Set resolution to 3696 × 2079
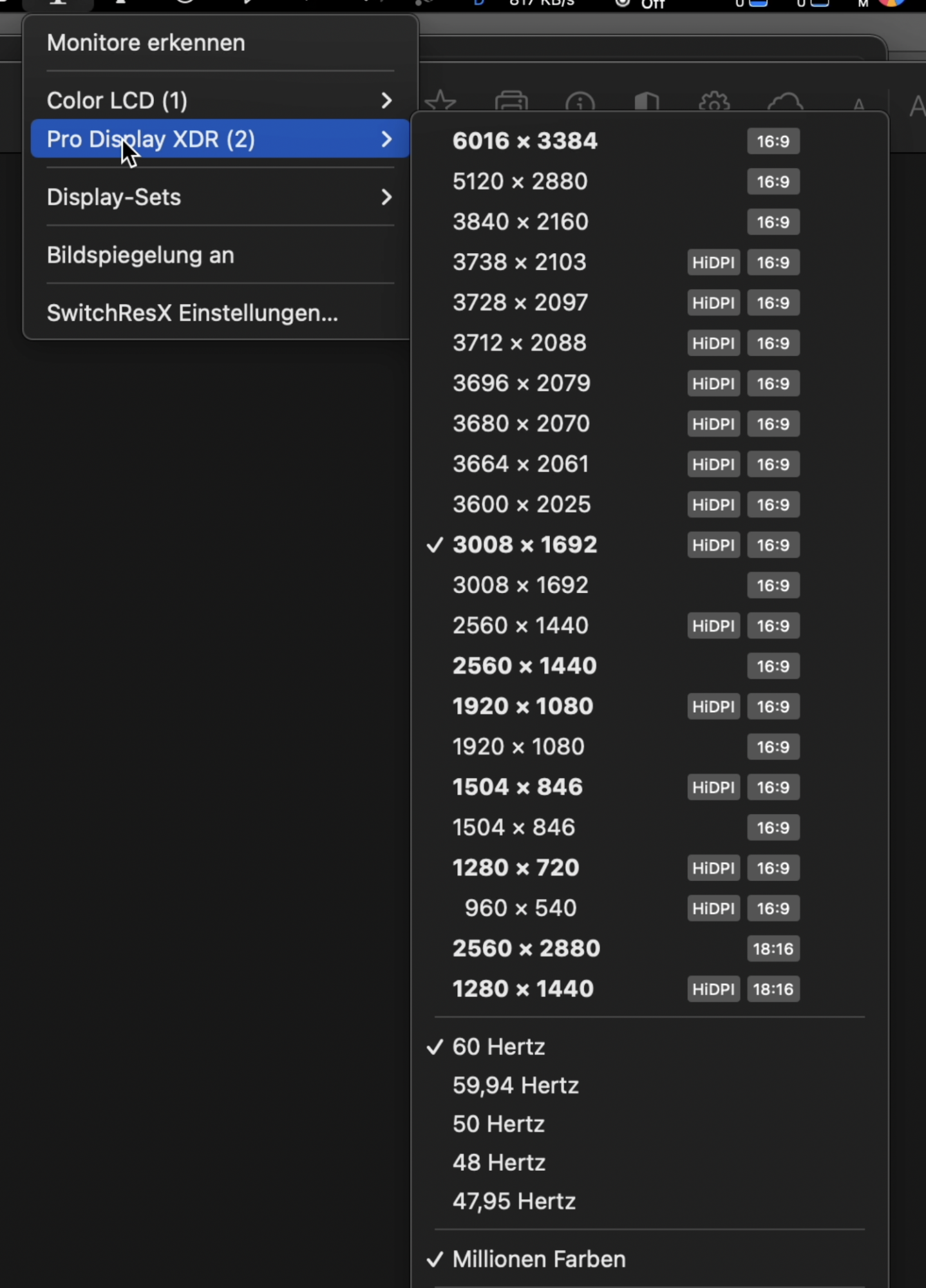926x1288 pixels. click(x=649, y=383)
